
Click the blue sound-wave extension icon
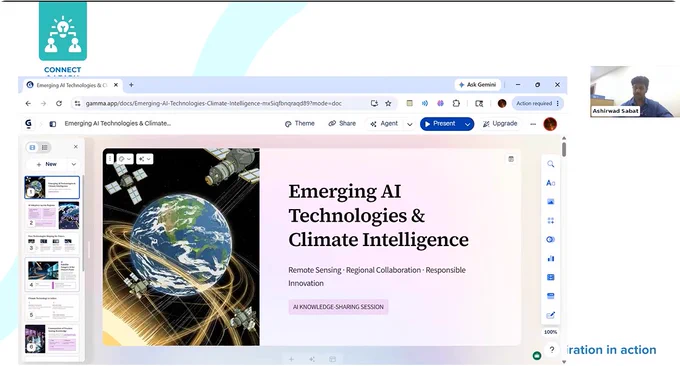[425, 103]
